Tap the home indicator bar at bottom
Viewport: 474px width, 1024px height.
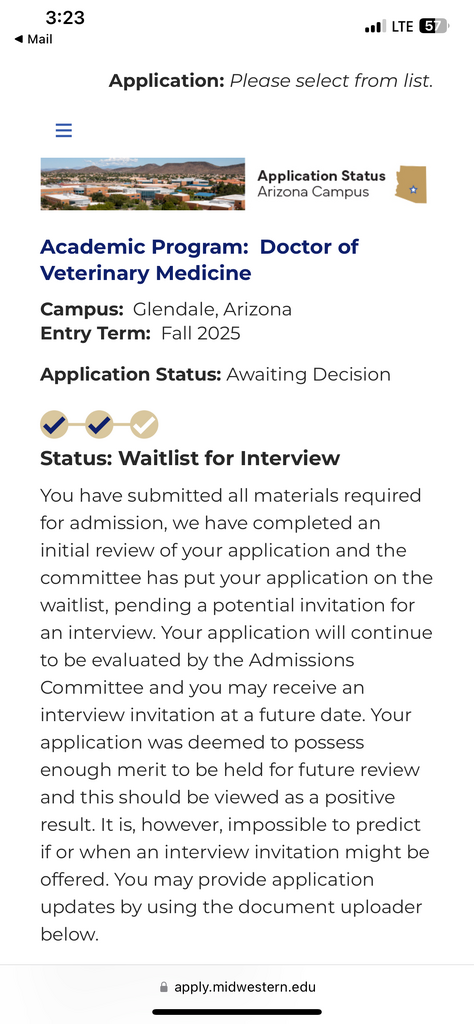coord(237,1012)
